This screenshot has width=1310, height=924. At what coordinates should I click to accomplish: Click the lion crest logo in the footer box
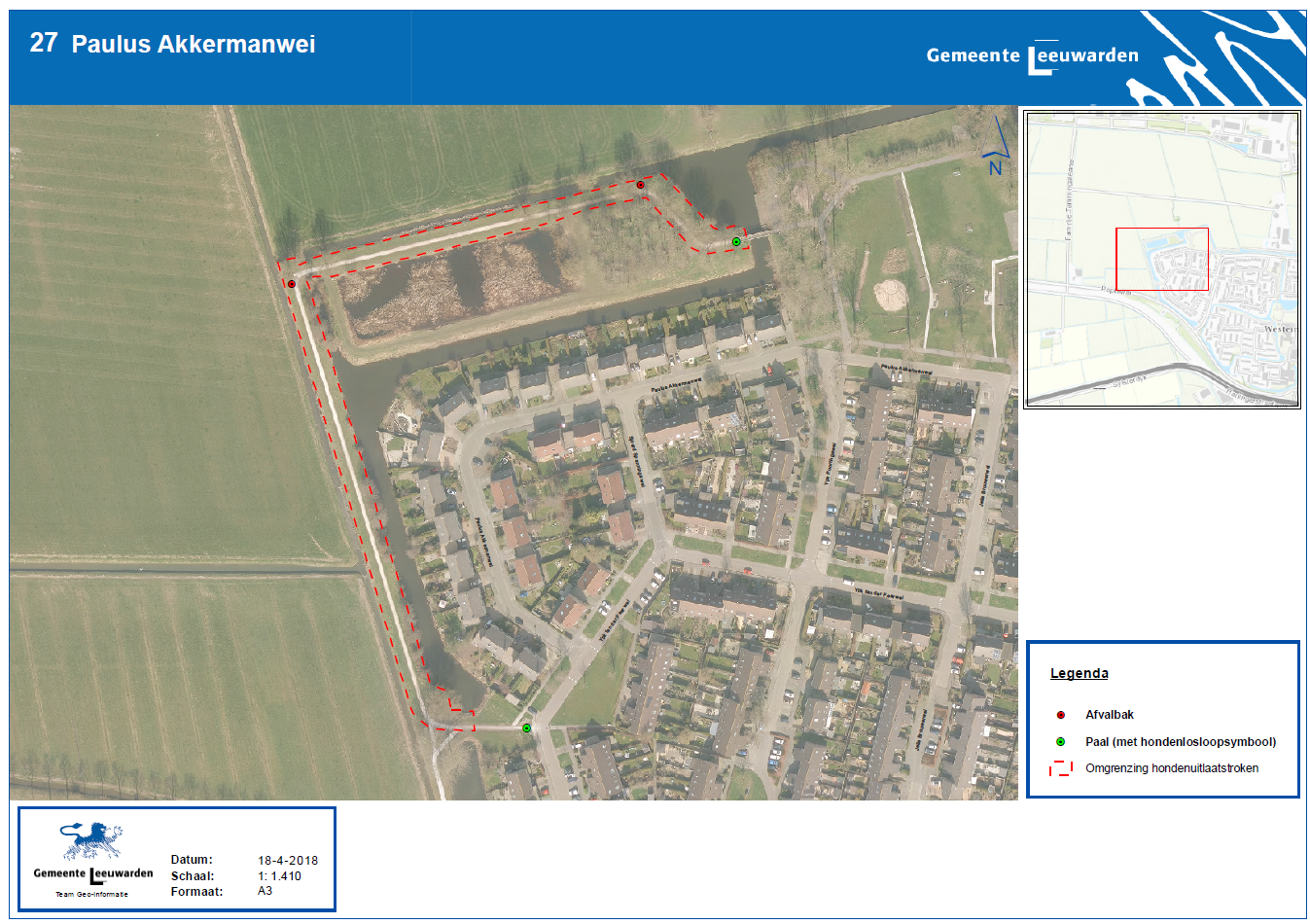click(92, 841)
